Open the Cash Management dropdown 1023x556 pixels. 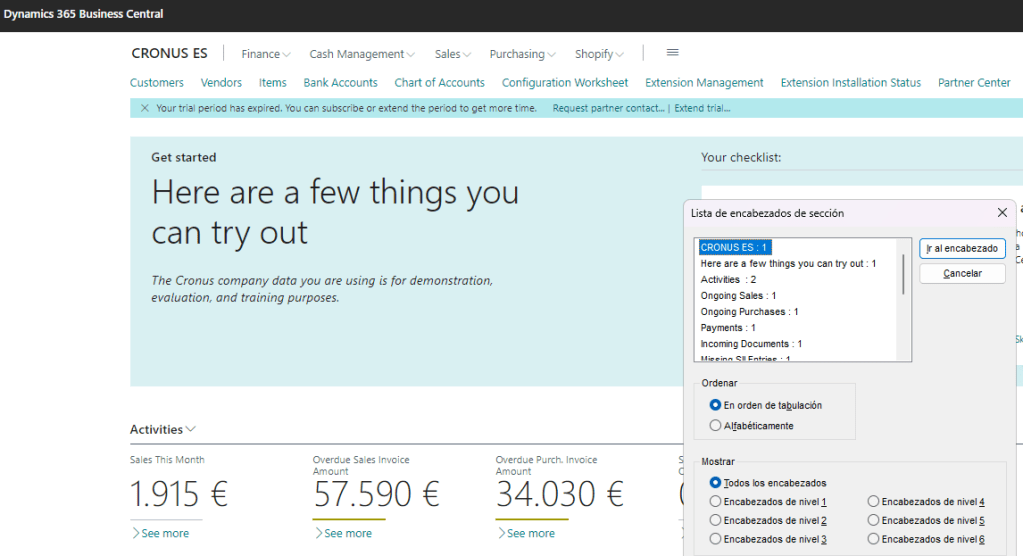pyautogui.click(x=361, y=54)
